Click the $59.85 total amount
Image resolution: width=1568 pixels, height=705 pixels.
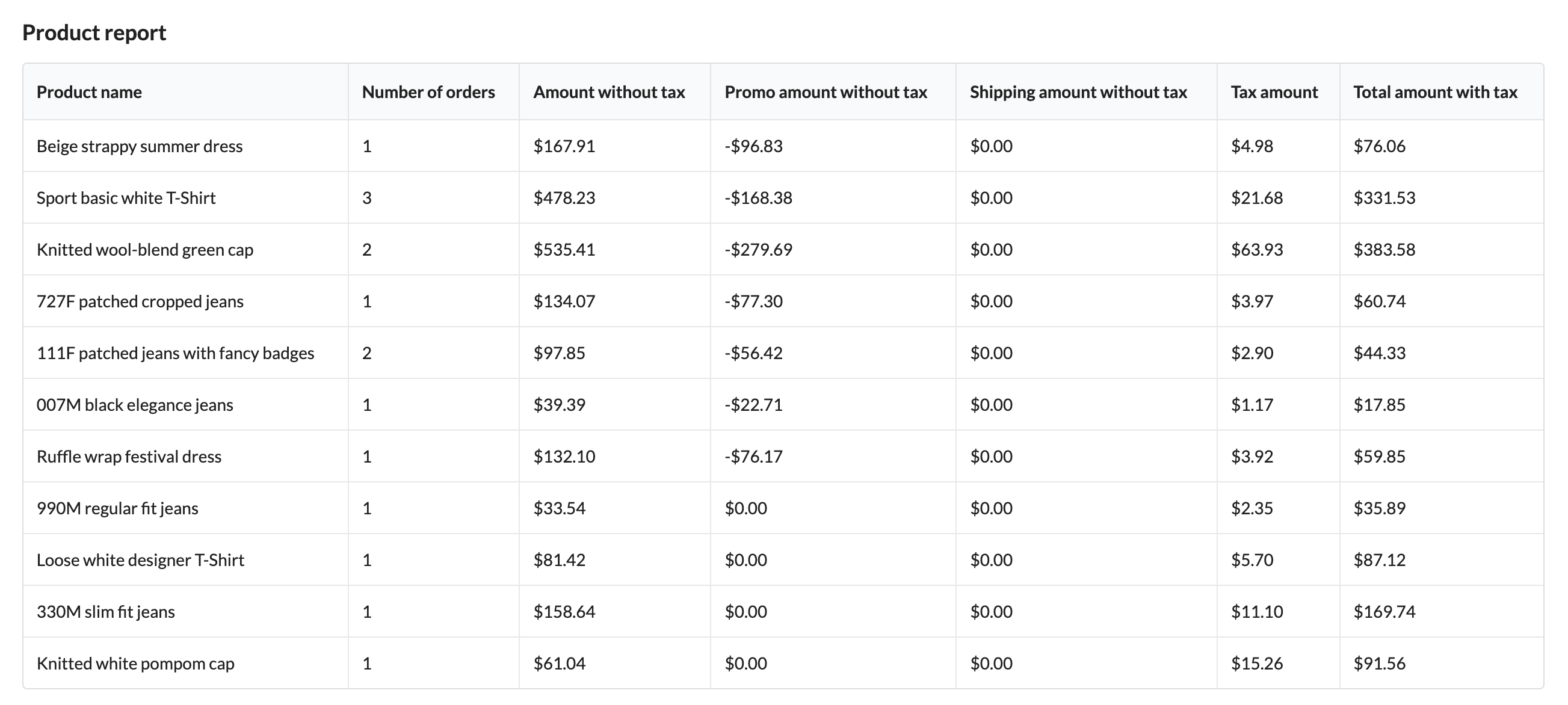click(x=1379, y=456)
